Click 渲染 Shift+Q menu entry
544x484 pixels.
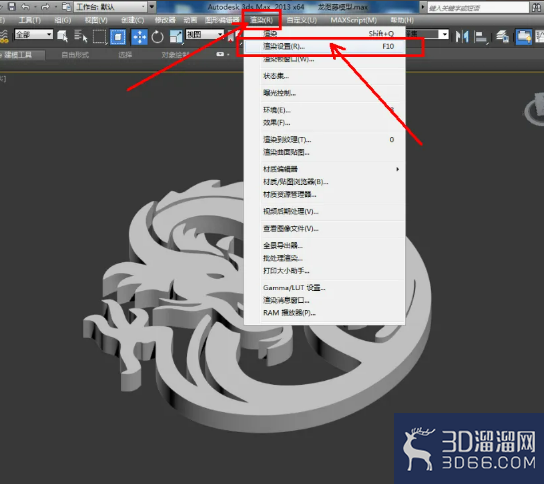coord(325,34)
